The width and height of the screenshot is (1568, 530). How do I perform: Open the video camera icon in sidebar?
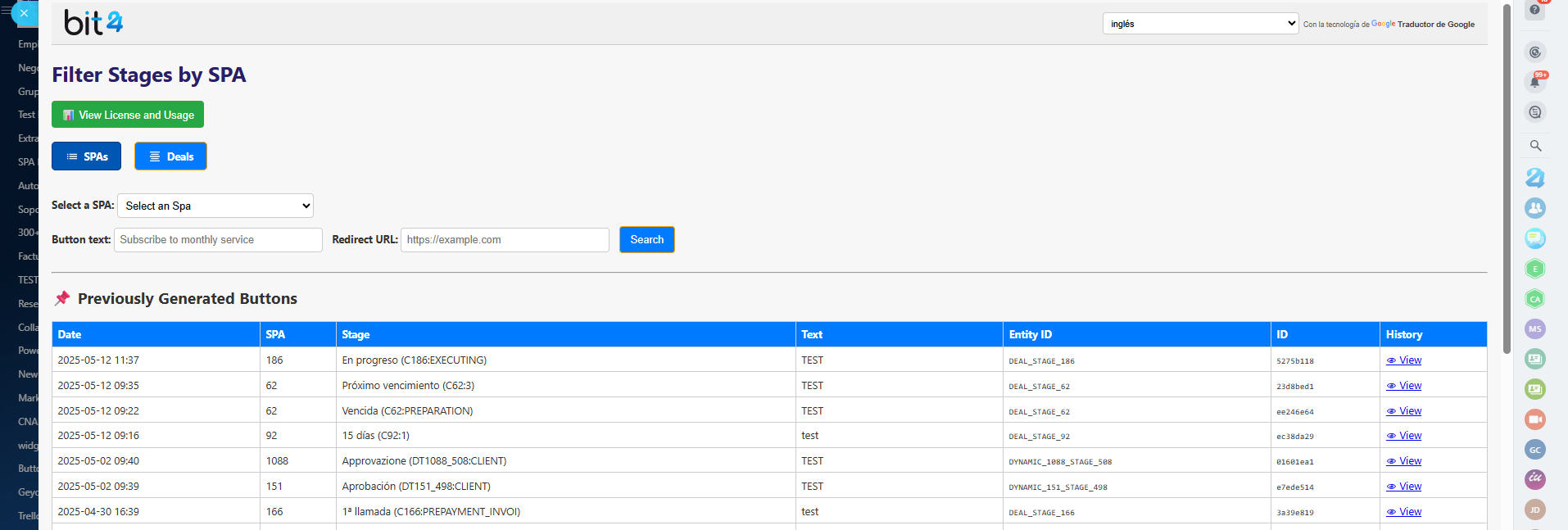(1534, 419)
